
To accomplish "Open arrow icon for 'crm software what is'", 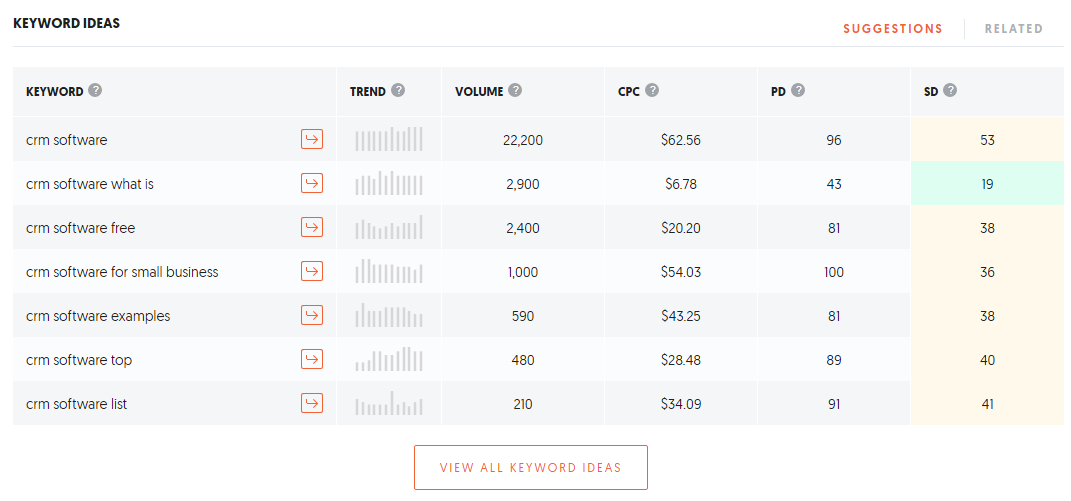I will coord(312,183).
